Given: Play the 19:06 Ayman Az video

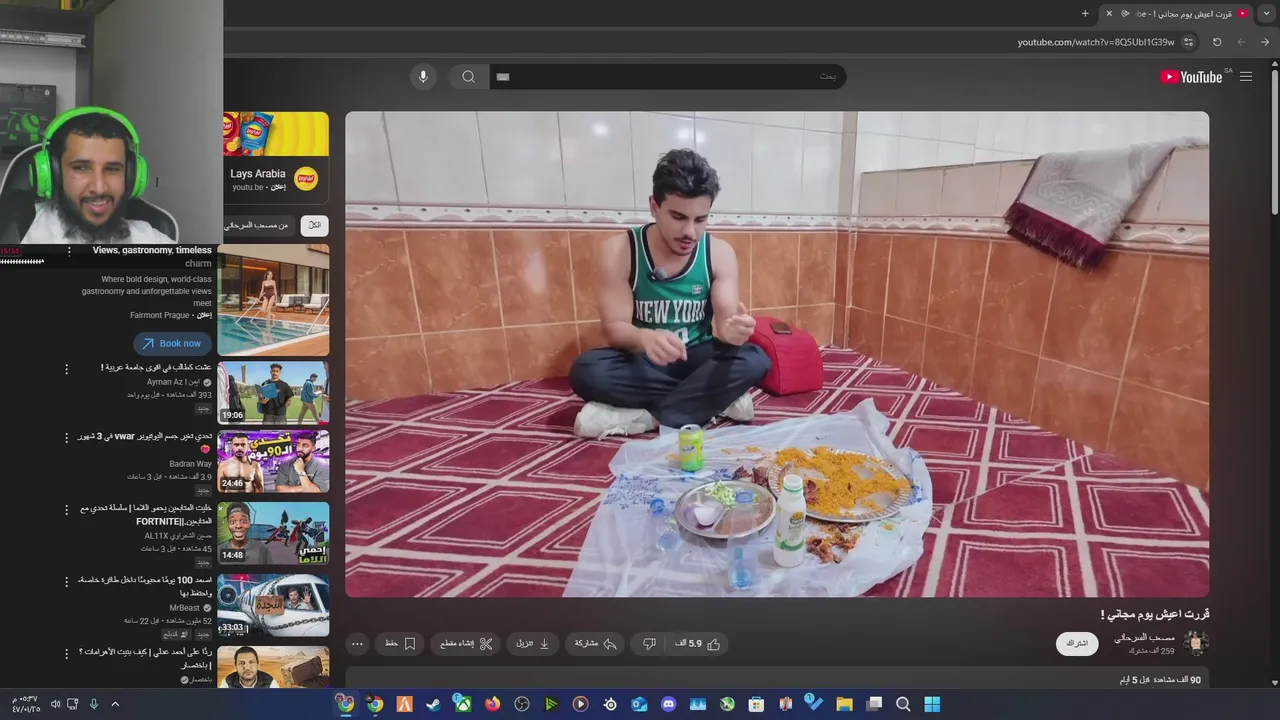Looking at the screenshot, I should pos(273,393).
